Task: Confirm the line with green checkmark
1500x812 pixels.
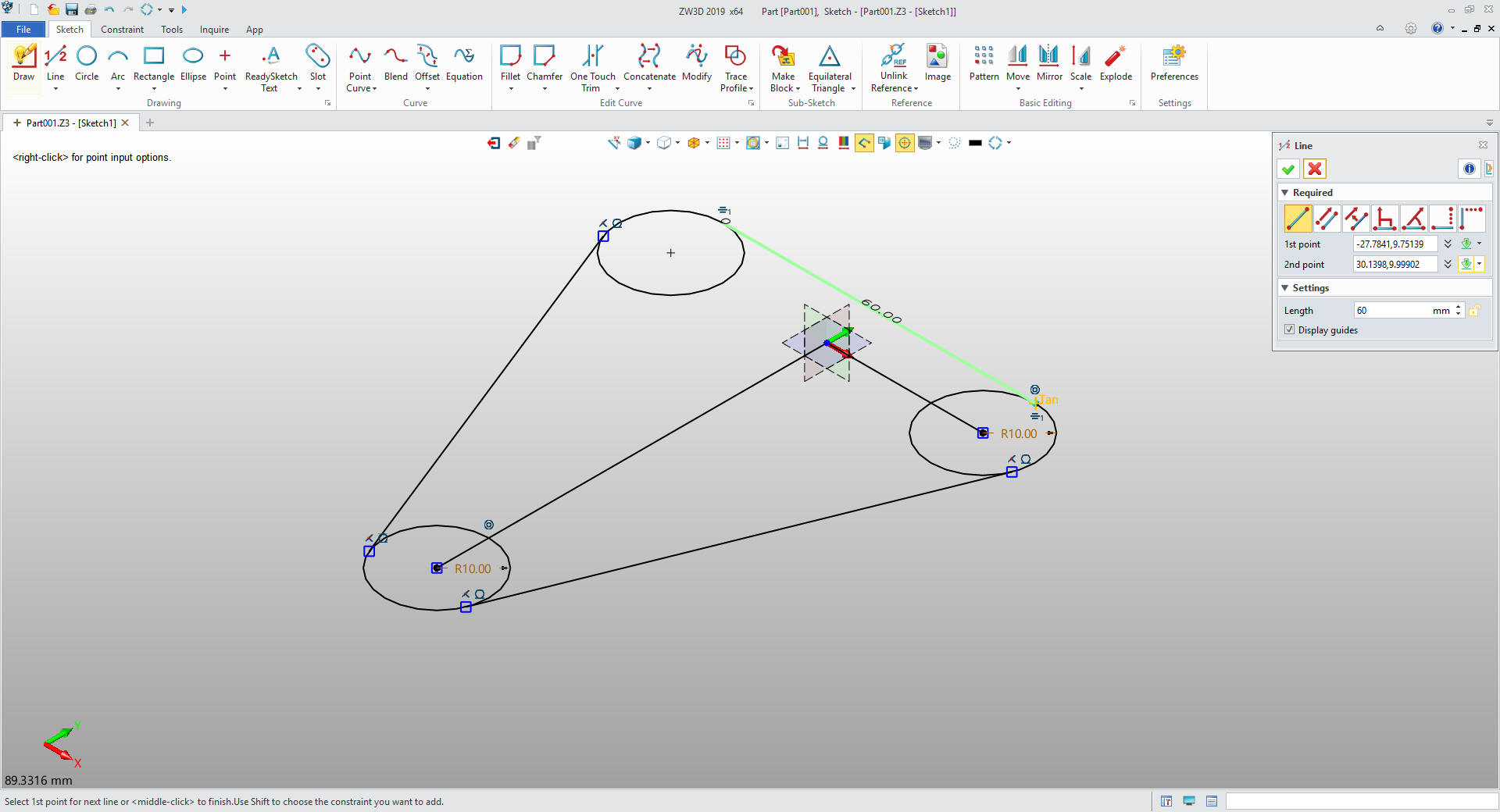Action: click(1288, 169)
